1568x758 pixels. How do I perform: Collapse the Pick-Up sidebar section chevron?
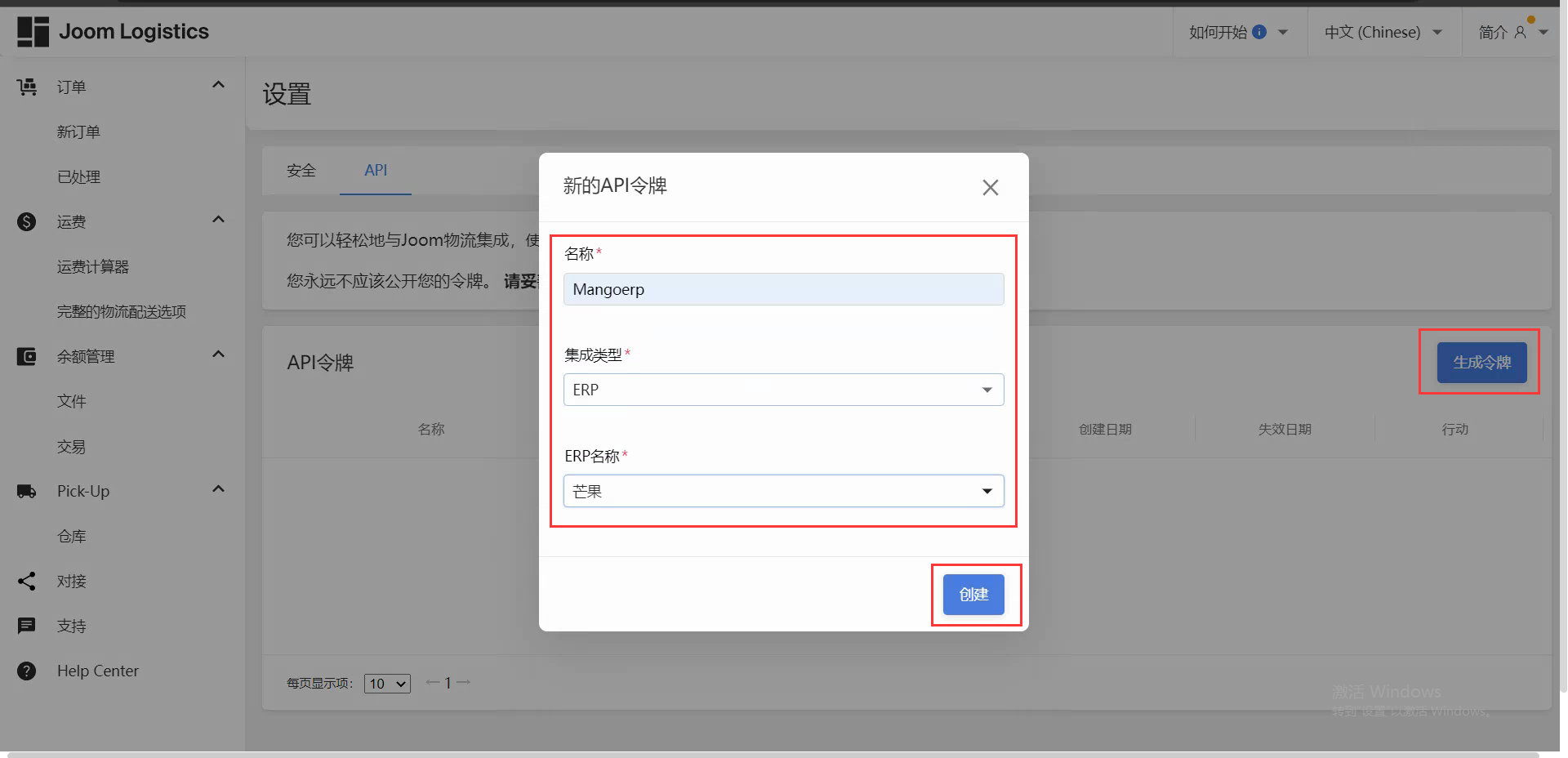click(218, 489)
